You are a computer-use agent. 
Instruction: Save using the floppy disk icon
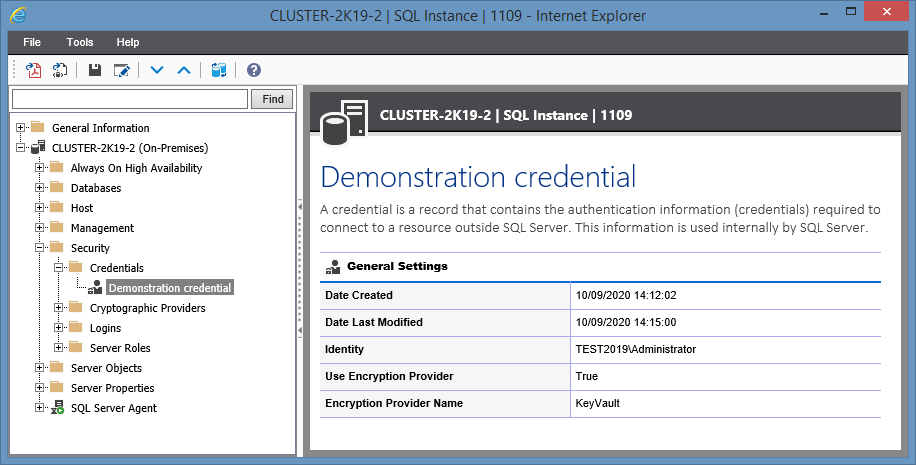coord(95,70)
